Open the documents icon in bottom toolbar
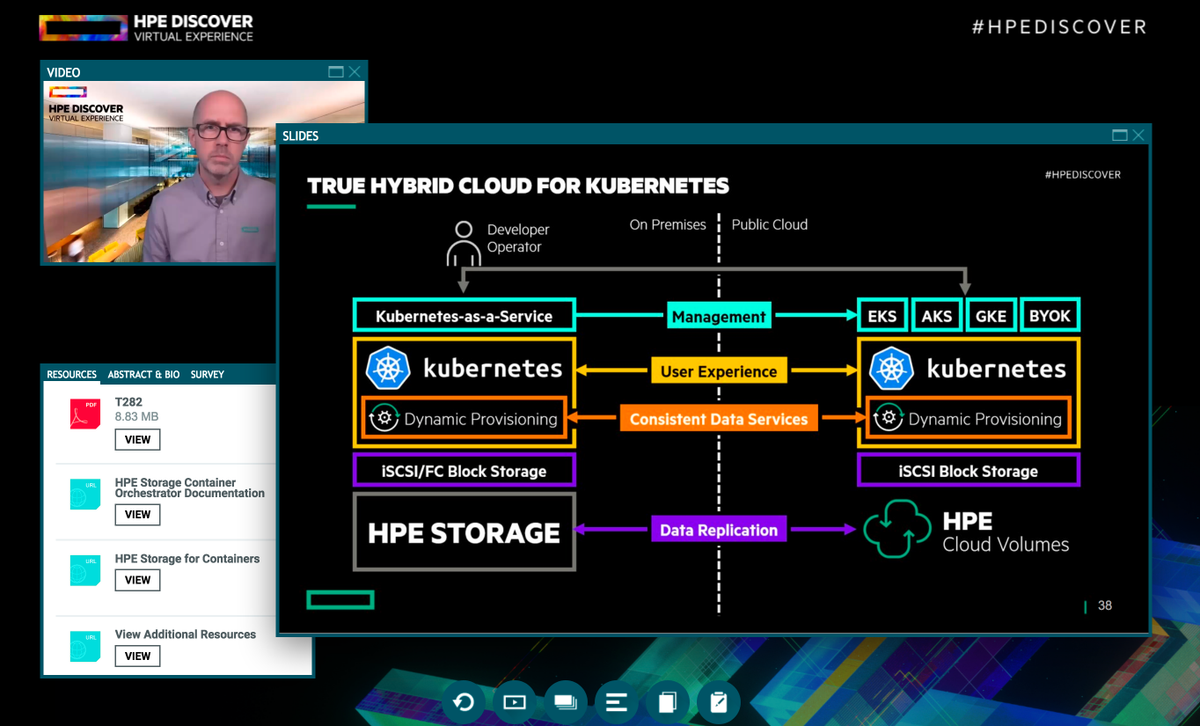This screenshot has height=726, width=1200. (667, 702)
